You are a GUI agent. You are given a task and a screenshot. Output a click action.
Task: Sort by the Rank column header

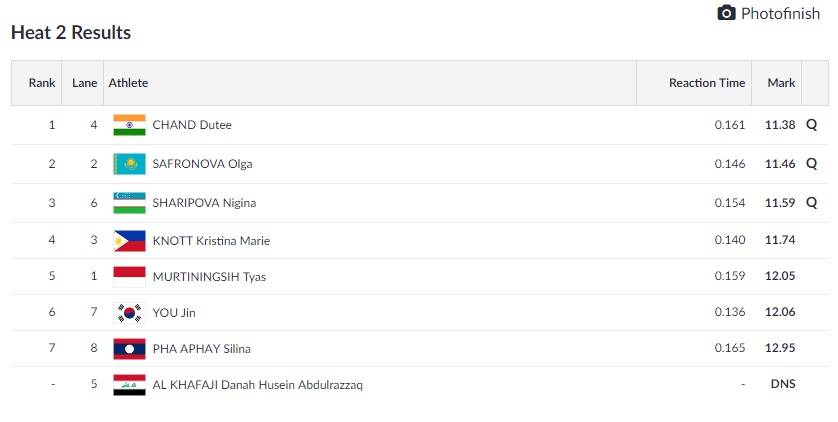click(42, 83)
